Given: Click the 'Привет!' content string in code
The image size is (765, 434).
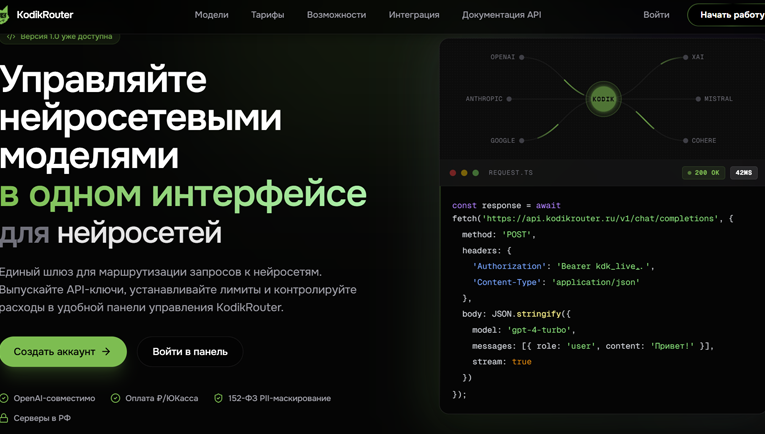Looking at the screenshot, I should (672, 346).
